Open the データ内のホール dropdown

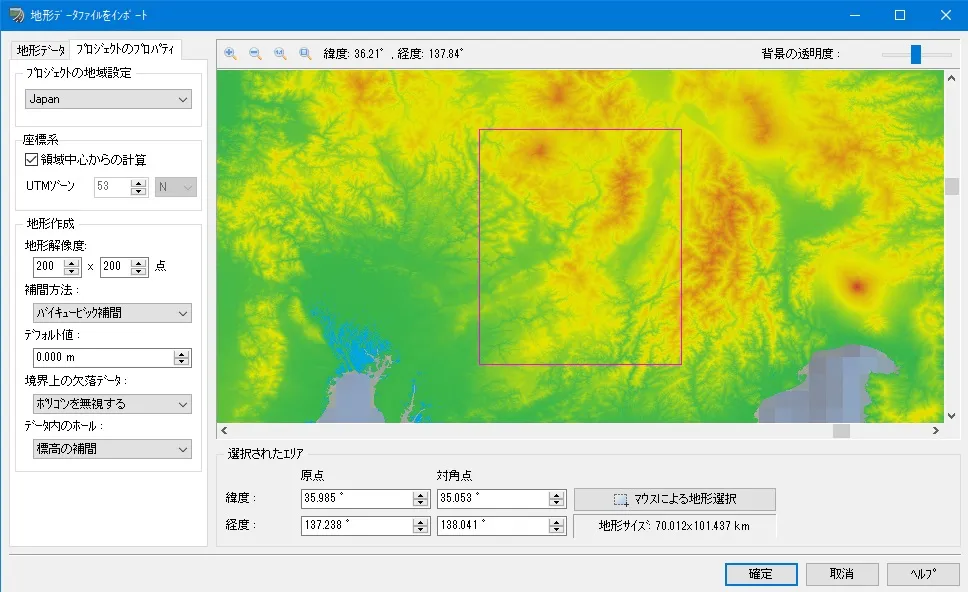click(108, 450)
